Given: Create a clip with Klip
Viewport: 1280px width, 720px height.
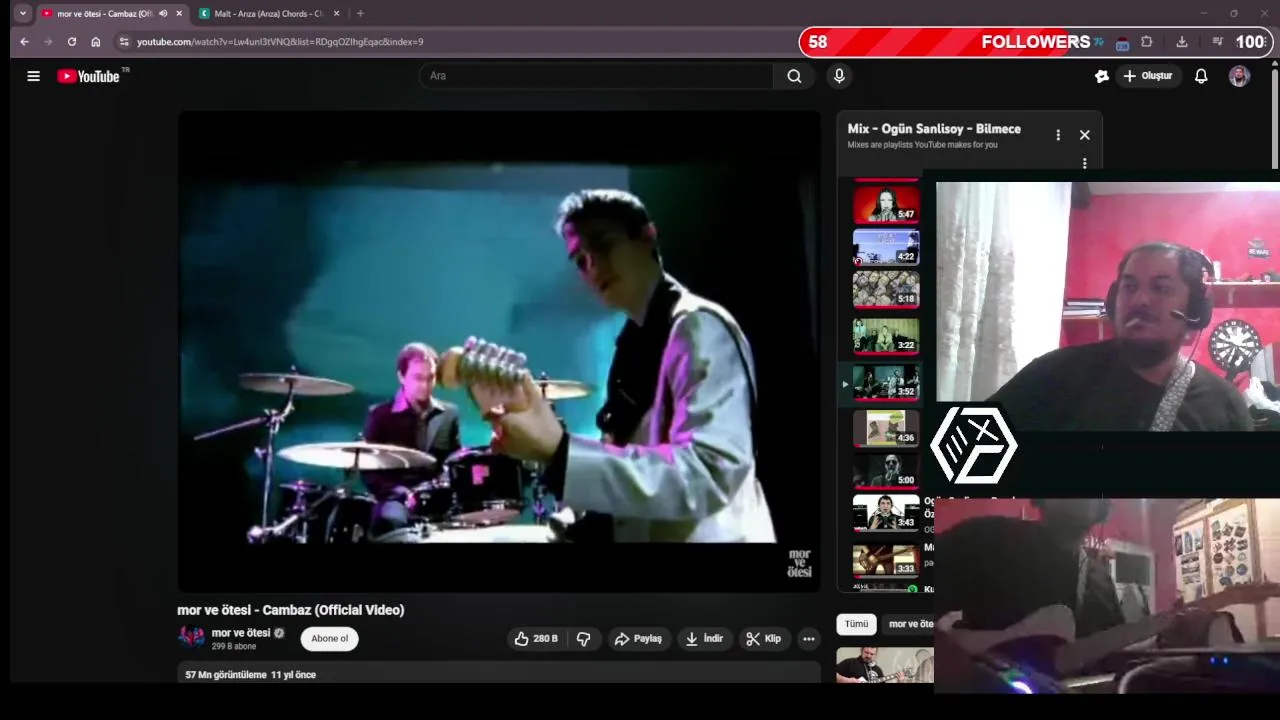Looking at the screenshot, I should (x=763, y=639).
